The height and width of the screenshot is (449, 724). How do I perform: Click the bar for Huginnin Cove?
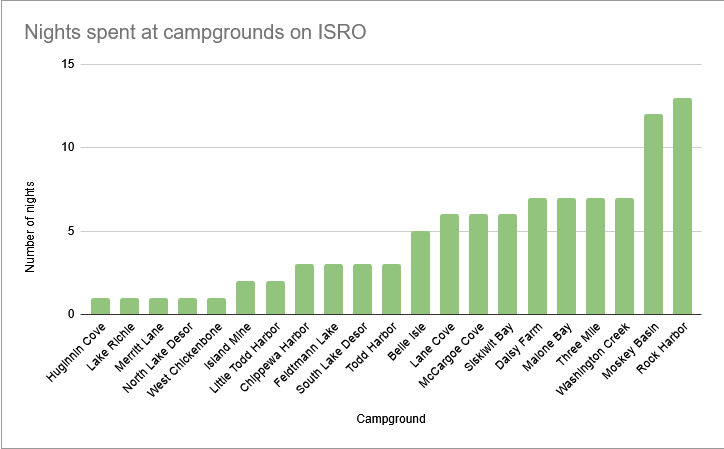click(x=101, y=306)
